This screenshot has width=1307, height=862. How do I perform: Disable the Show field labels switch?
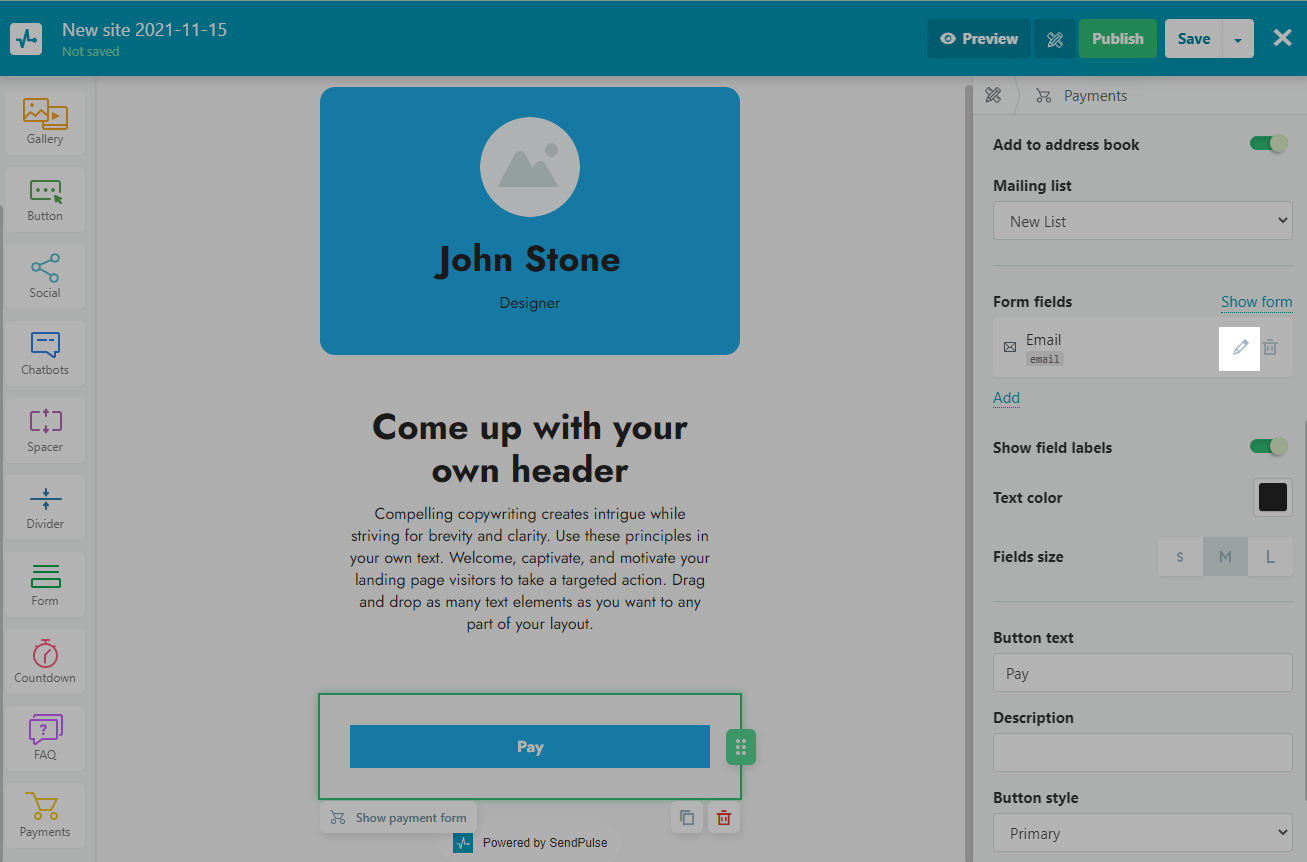coord(1269,447)
